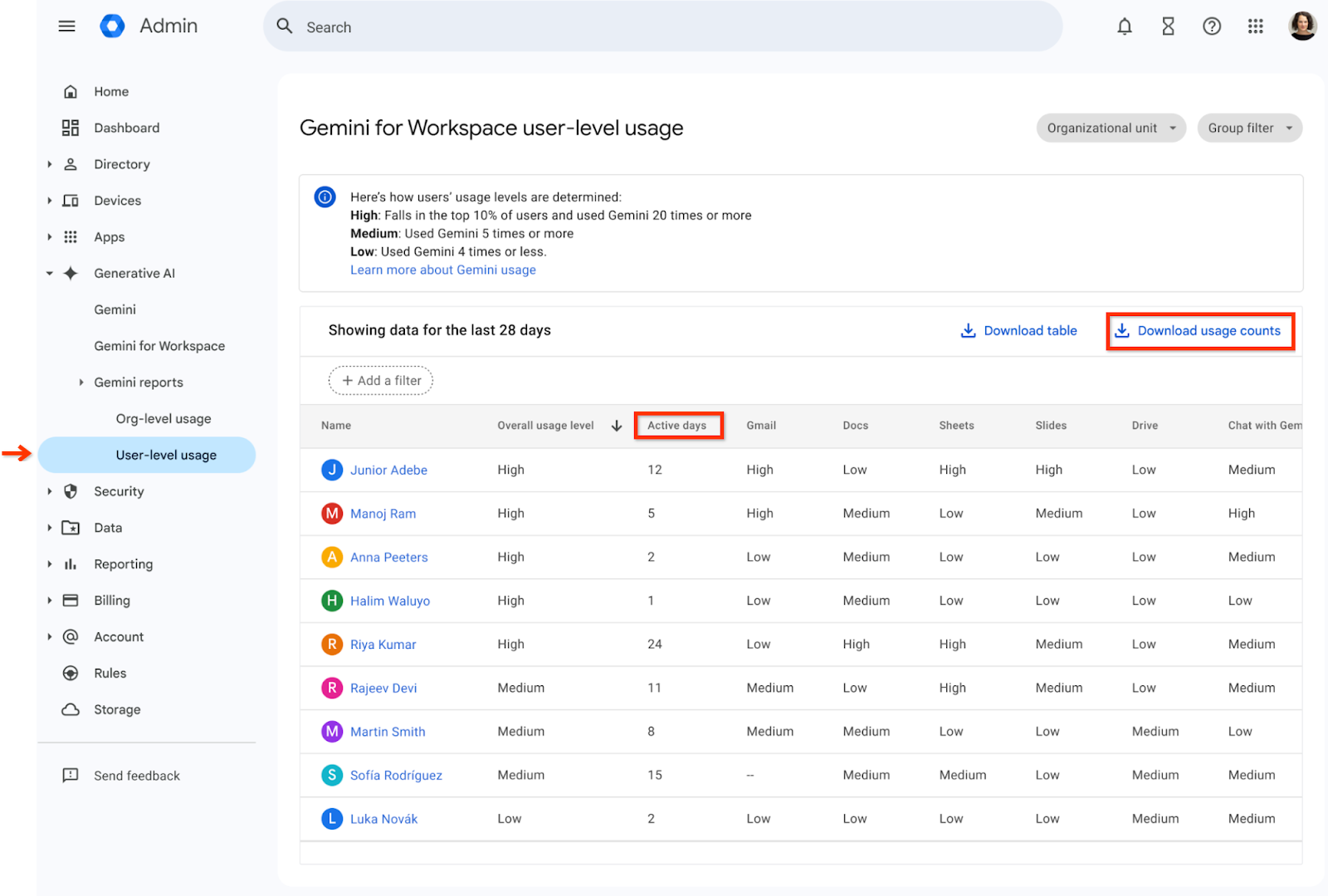The height and width of the screenshot is (896, 1328).
Task: Click the Rules icon
Action: (71, 673)
